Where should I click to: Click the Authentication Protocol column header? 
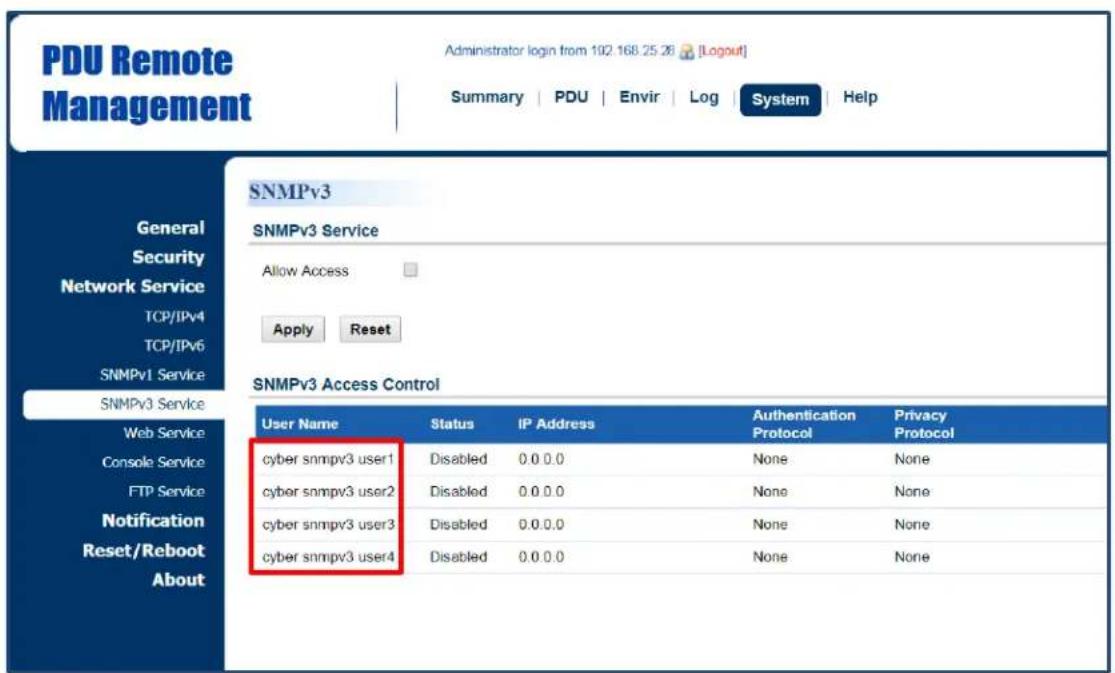(x=804, y=424)
